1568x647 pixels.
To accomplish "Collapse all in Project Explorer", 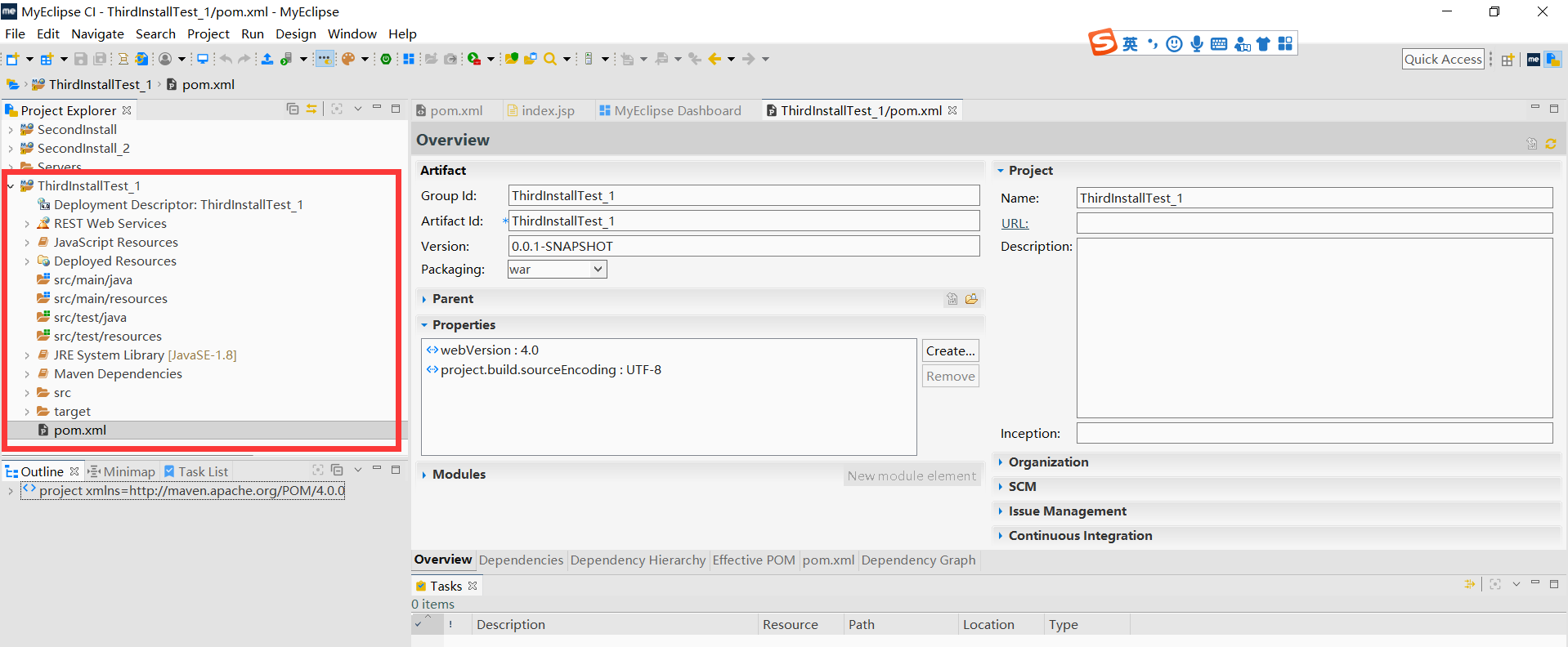I will [x=293, y=109].
